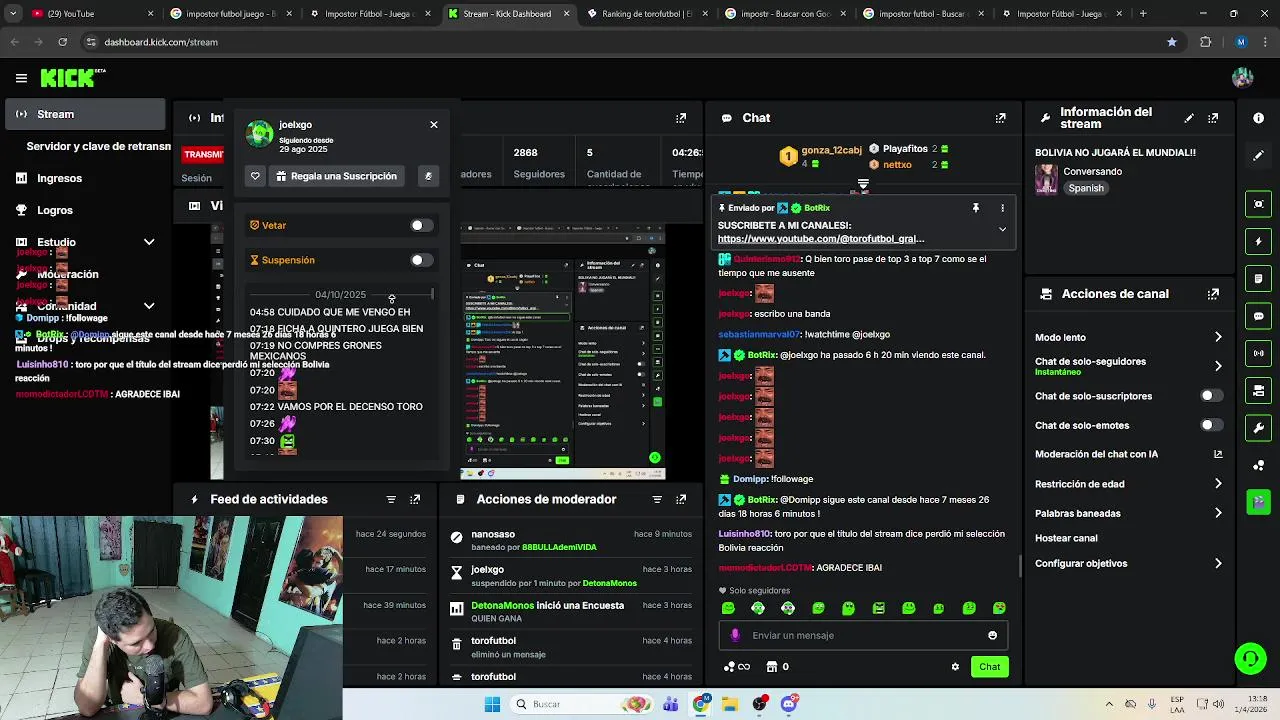The height and width of the screenshot is (720, 1280).
Task: Click the purple microphone icon in chat input
Action: click(735, 635)
